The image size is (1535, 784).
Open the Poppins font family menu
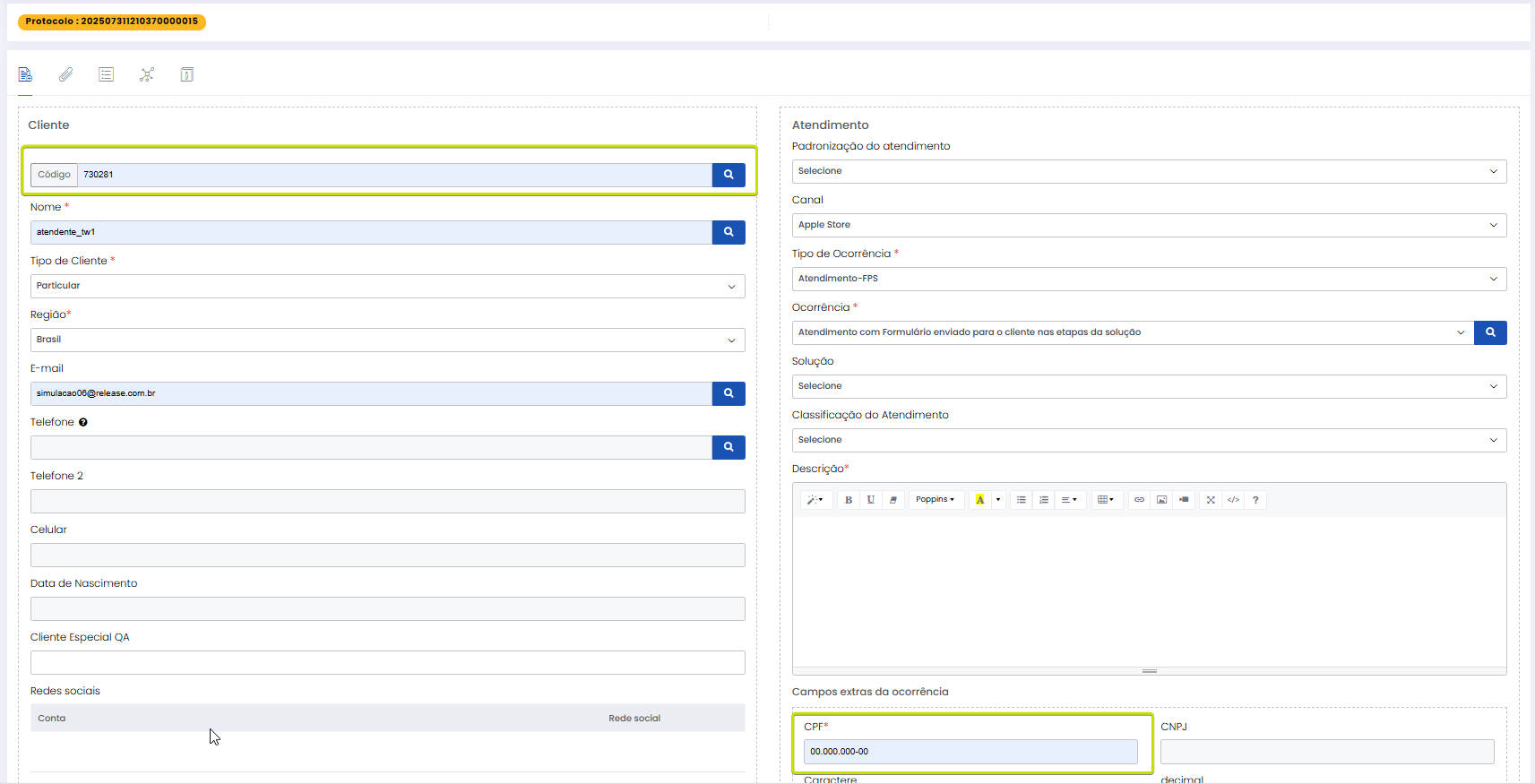935,500
